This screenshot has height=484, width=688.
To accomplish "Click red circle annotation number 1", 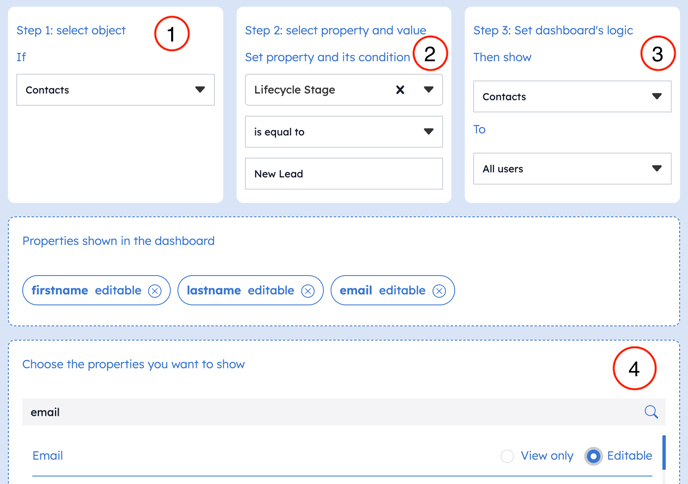I will [171, 34].
